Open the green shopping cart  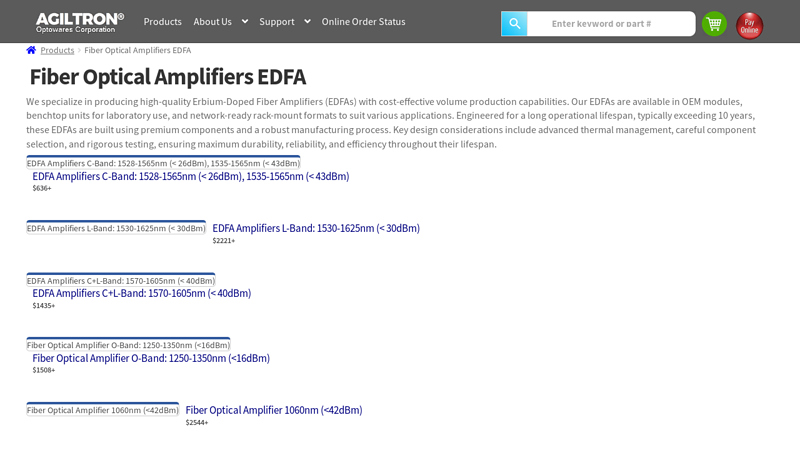click(714, 23)
